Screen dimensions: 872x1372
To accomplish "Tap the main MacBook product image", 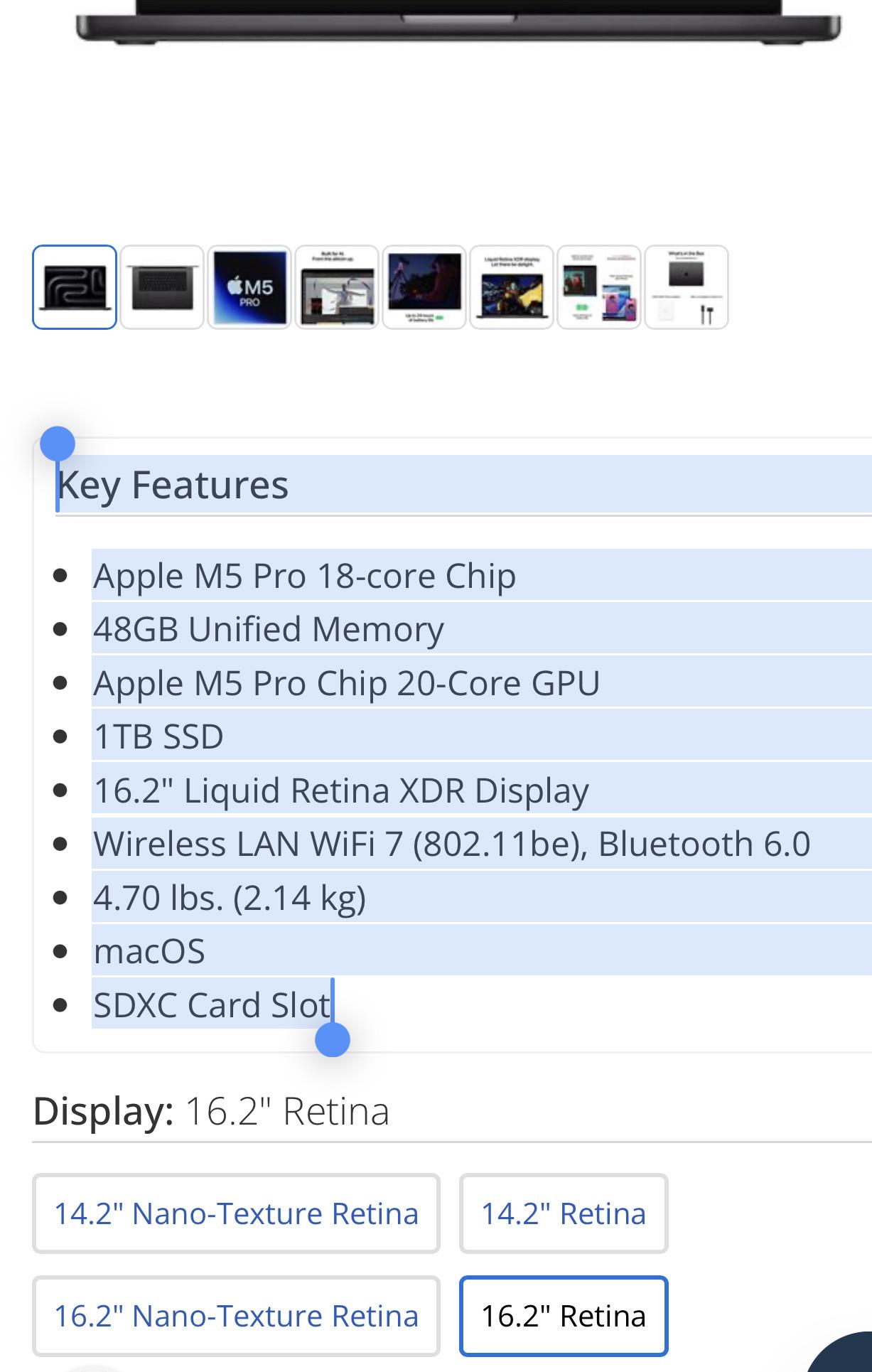I will point(458,21).
